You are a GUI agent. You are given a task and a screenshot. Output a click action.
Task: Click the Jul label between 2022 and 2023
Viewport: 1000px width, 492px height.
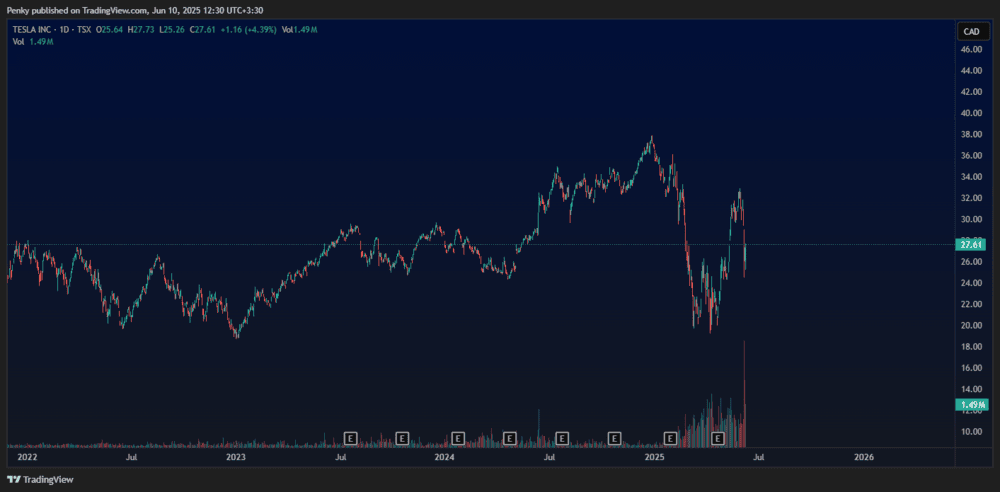[131, 457]
